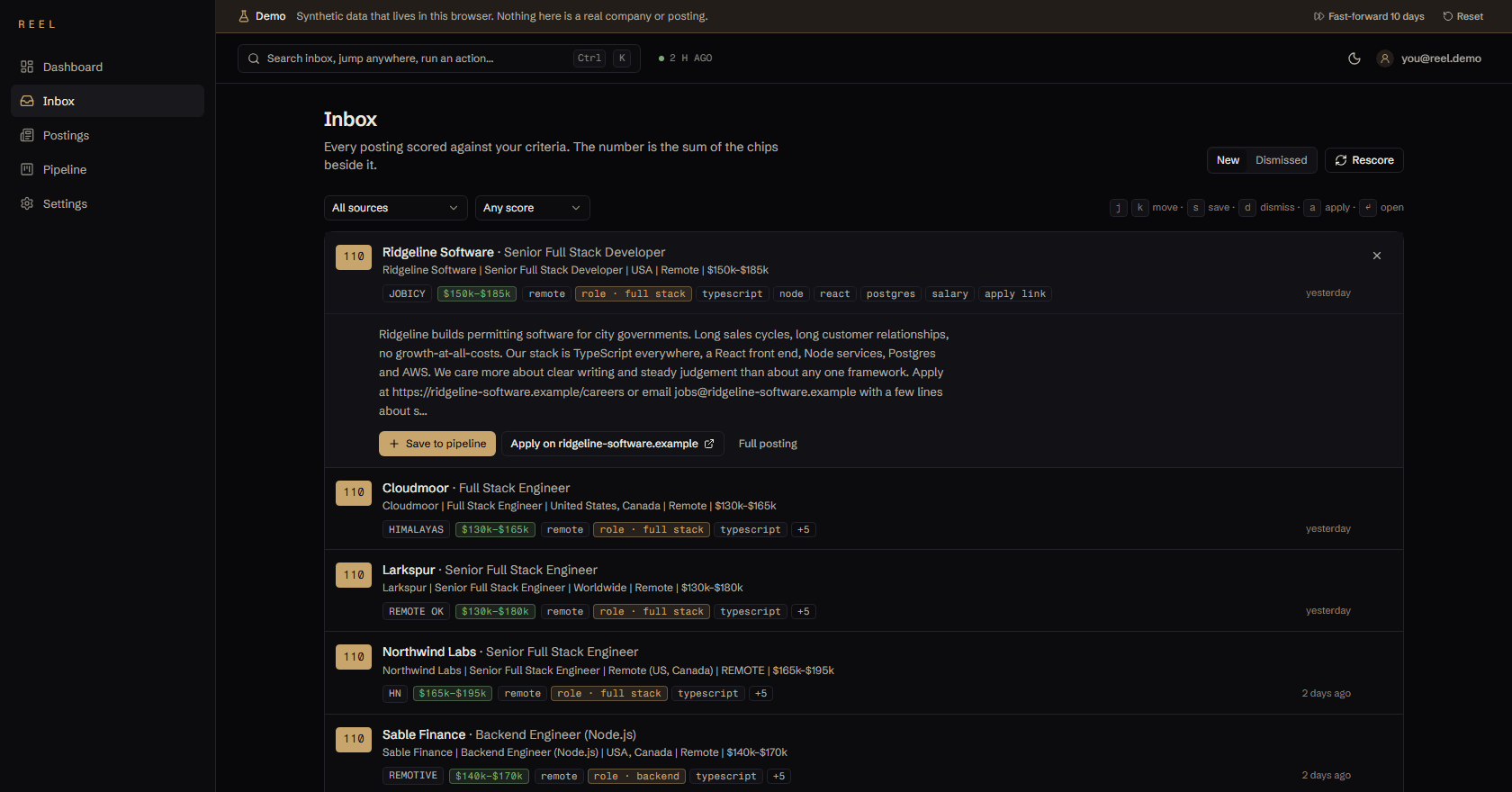This screenshot has width=1512, height=792.
Task: Click the Dashboard grid icon in sidebar
Action: pyautogui.click(x=27, y=67)
